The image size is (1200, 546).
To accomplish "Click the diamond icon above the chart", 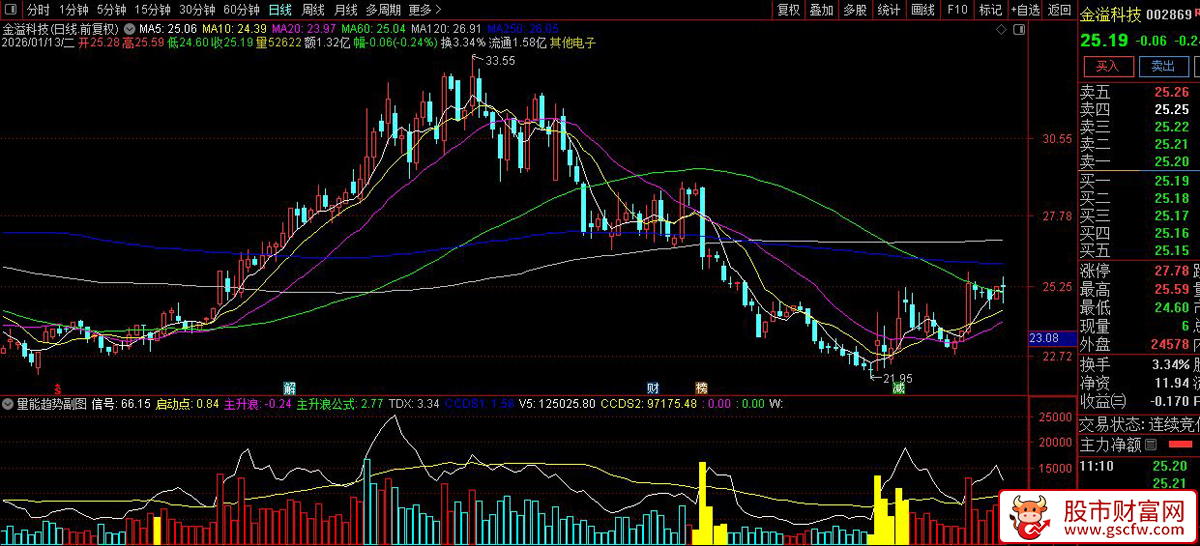I will click(x=1003, y=31).
